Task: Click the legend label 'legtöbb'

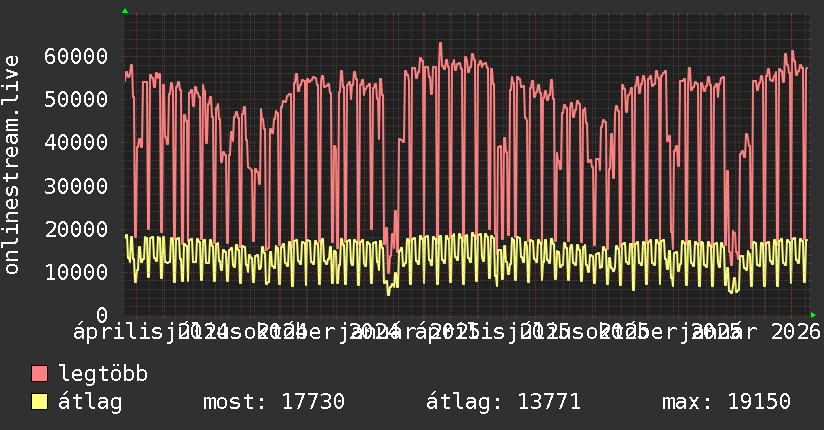Action: pos(103,373)
